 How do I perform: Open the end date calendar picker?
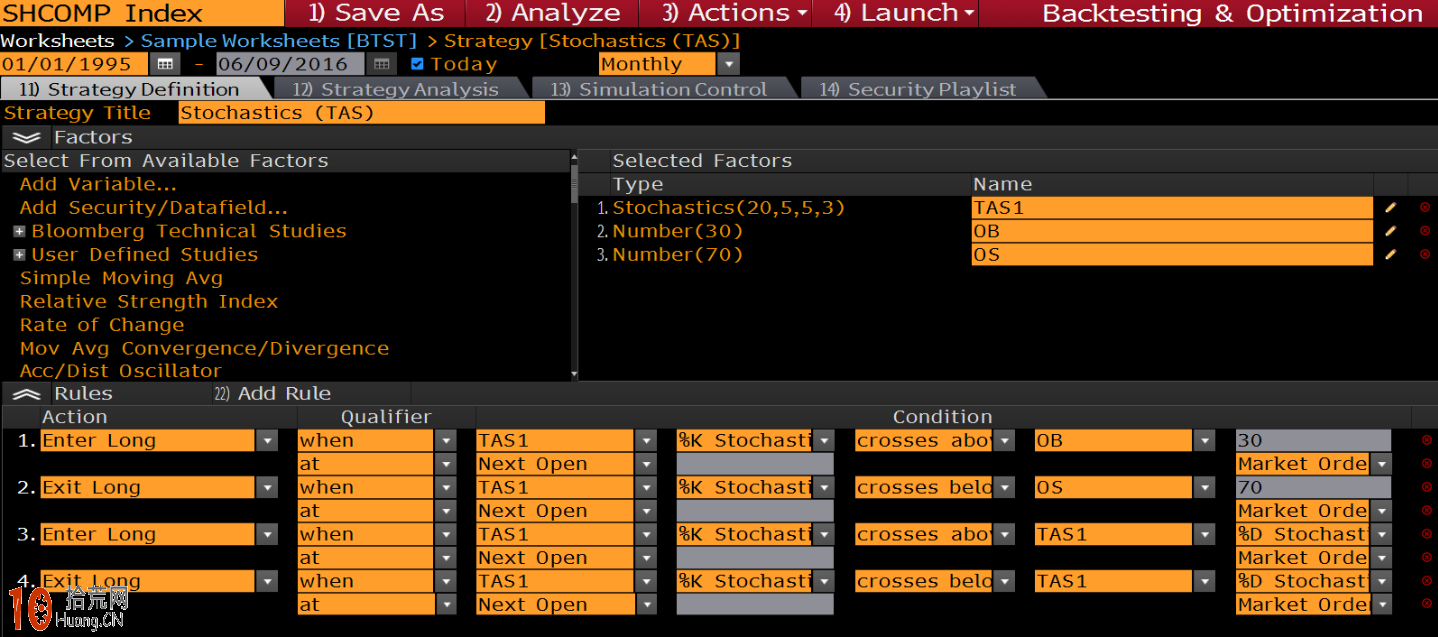381,64
